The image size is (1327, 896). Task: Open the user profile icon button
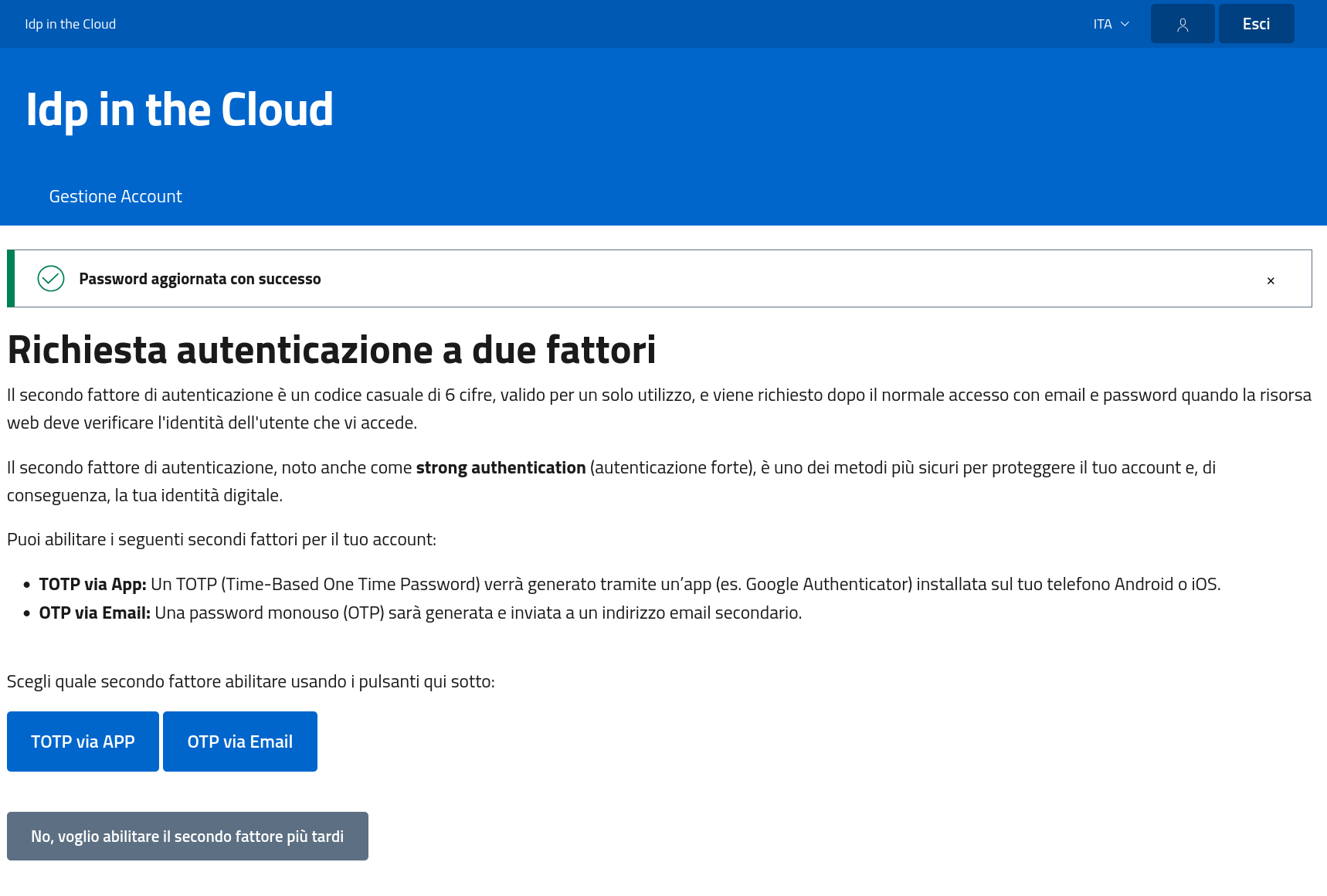click(1183, 24)
